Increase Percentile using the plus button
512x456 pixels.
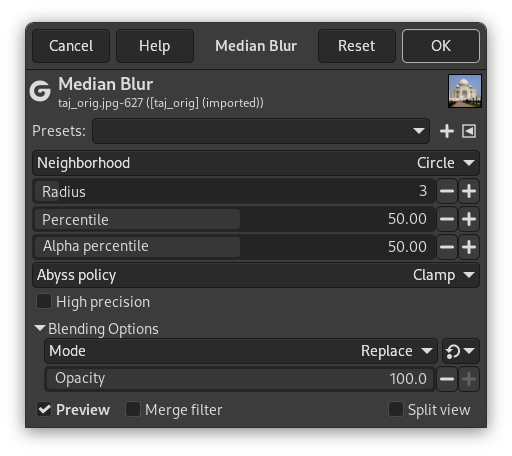coord(469,219)
